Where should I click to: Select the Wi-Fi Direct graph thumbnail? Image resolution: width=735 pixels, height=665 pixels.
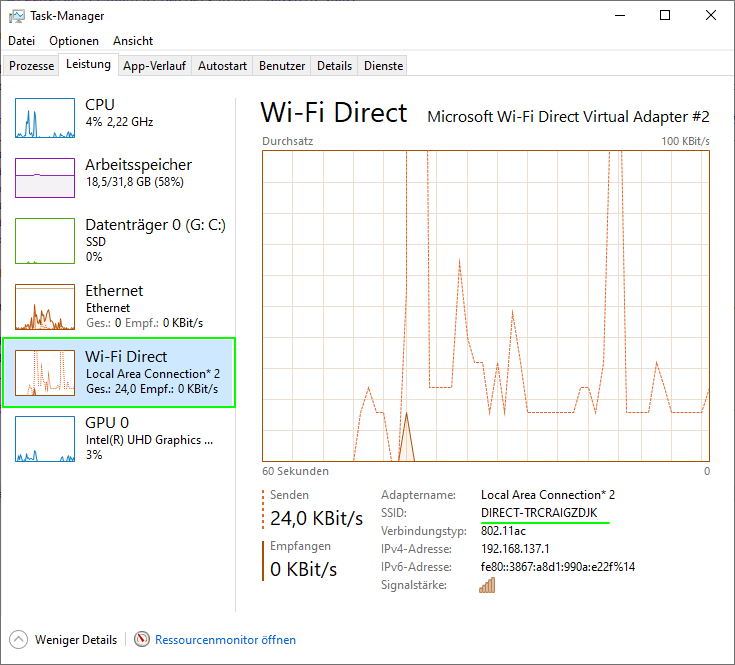click(45, 373)
